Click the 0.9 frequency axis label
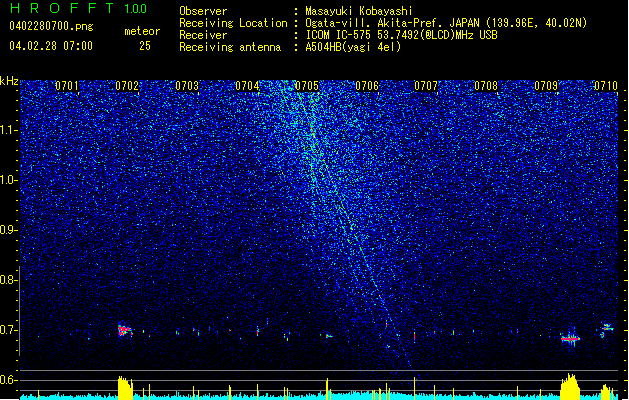 [8, 230]
